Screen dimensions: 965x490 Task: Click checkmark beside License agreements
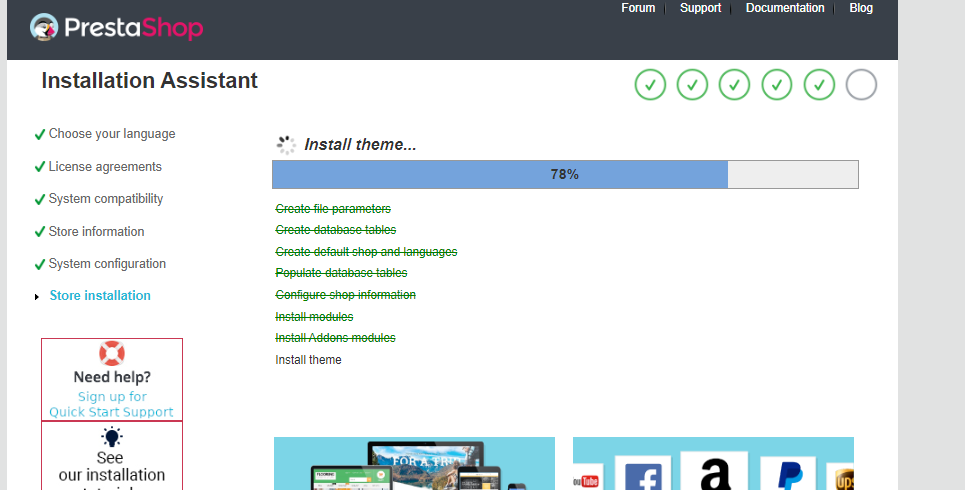(40, 167)
